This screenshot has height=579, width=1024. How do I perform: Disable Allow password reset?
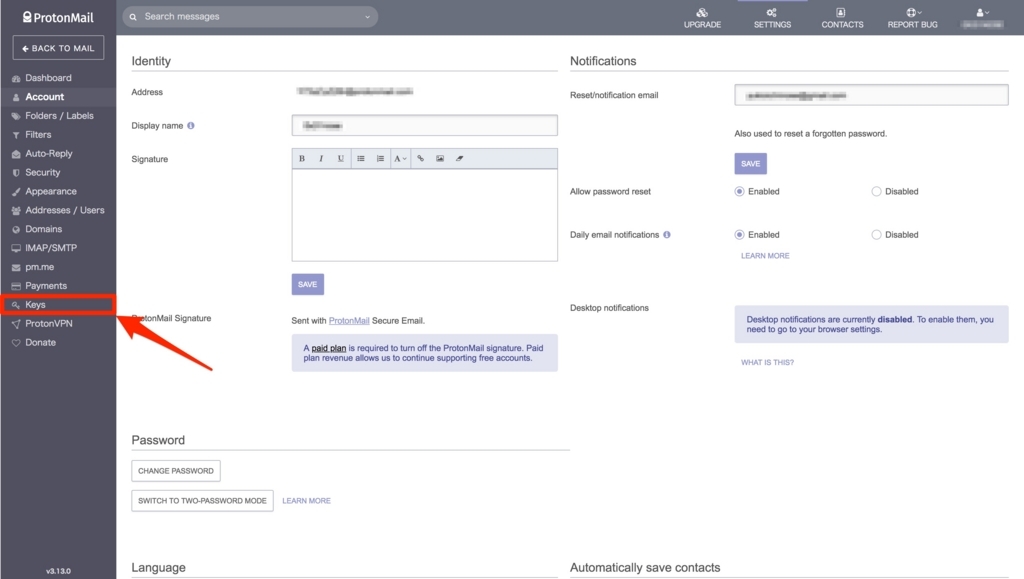pyautogui.click(x=876, y=191)
